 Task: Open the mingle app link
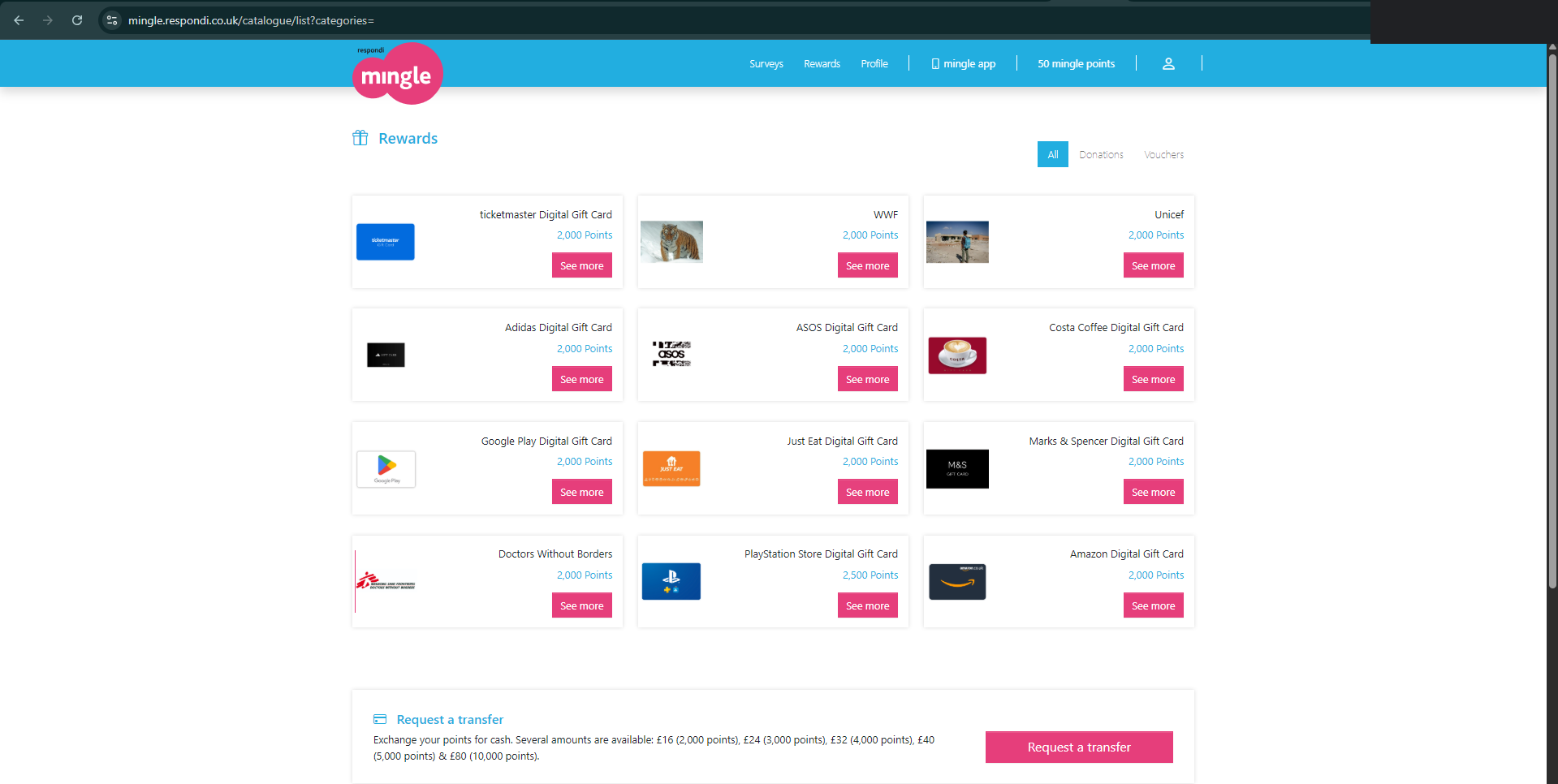(x=964, y=63)
